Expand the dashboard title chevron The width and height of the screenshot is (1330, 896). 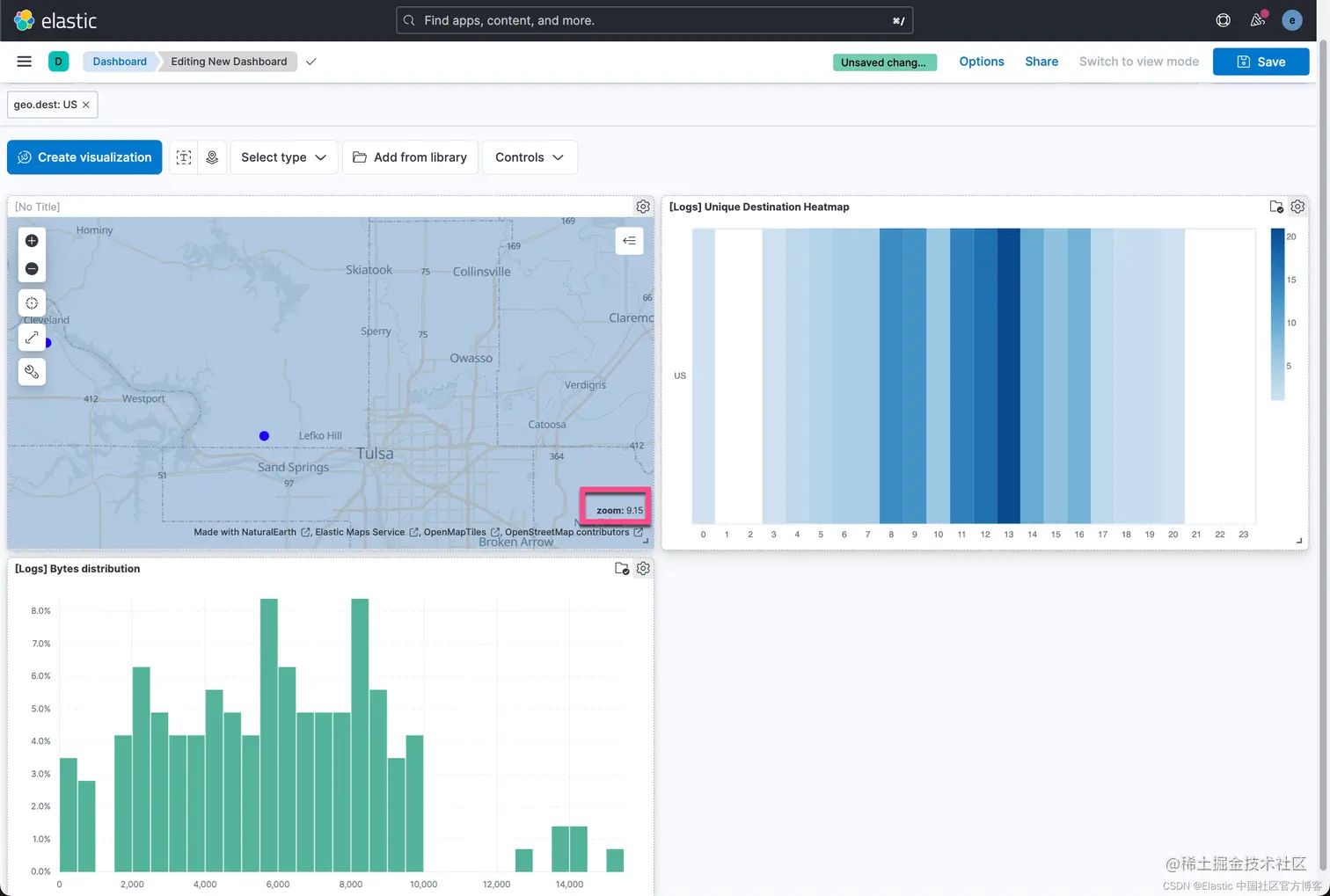point(311,62)
